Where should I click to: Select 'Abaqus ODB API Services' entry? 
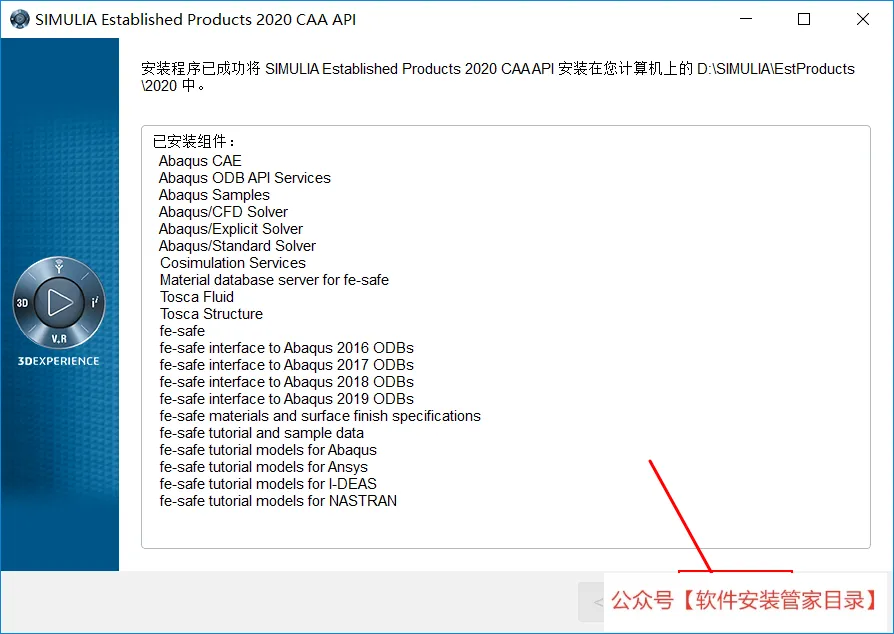pyautogui.click(x=245, y=178)
